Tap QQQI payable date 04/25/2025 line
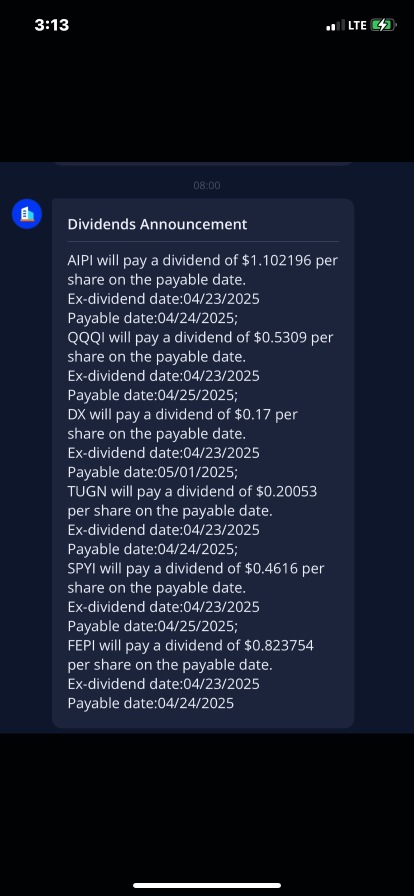The image size is (414, 896). click(153, 395)
